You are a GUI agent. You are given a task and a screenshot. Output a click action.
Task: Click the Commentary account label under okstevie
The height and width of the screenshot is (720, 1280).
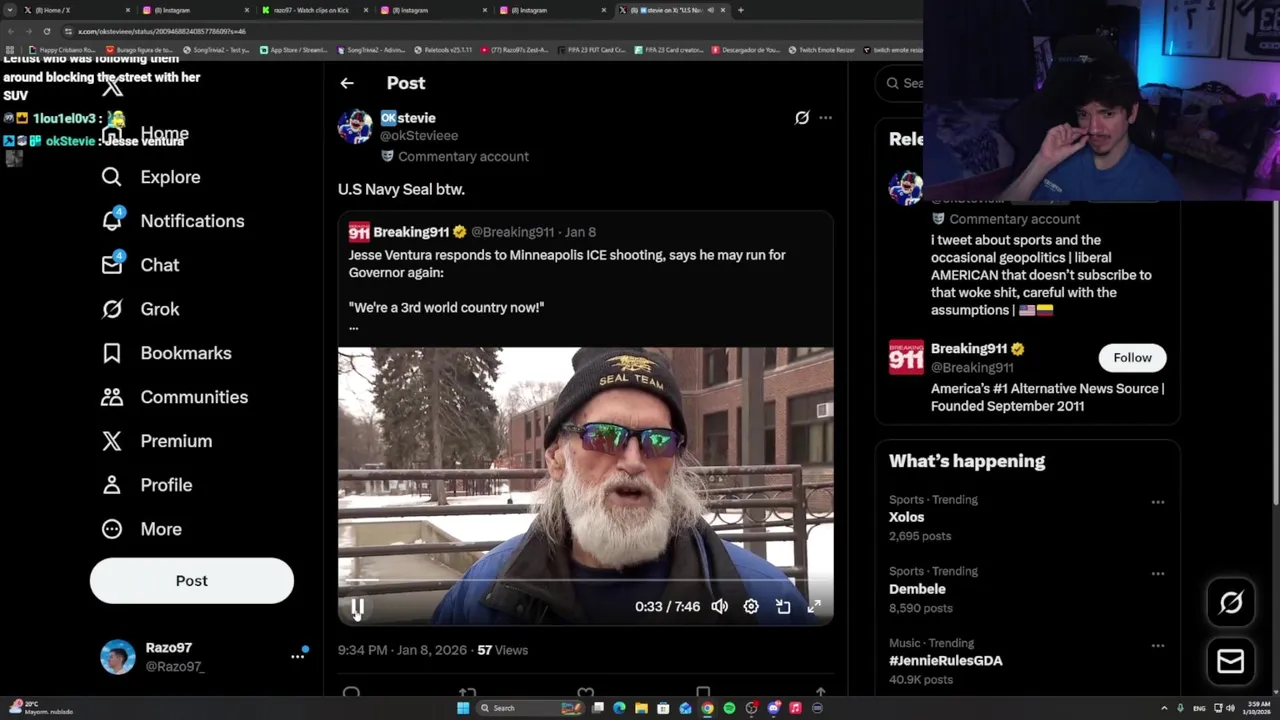[x=463, y=157]
